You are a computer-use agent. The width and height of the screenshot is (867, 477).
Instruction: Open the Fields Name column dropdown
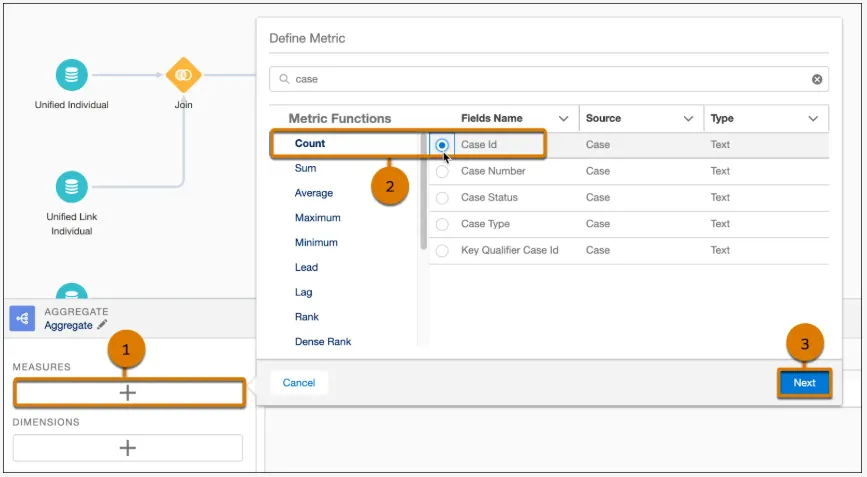(x=563, y=119)
